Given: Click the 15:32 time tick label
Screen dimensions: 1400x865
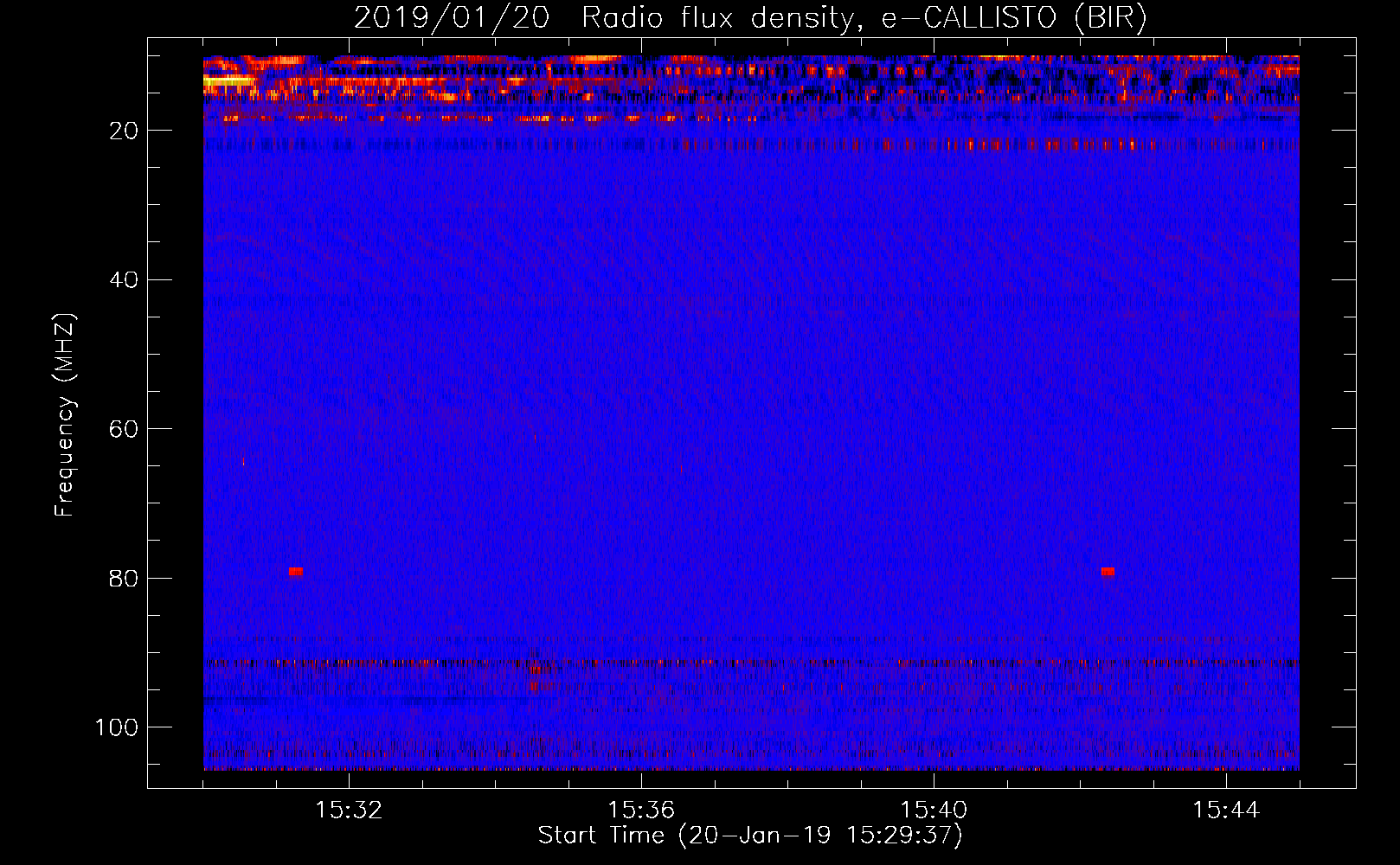Looking at the screenshot, I should [349, 811].
